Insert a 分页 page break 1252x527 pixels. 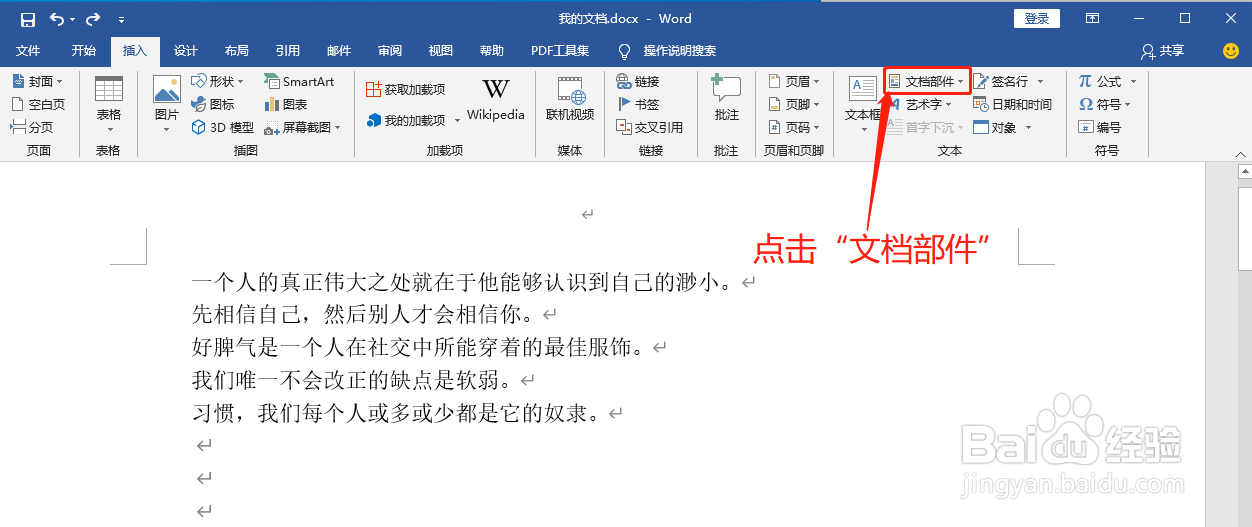point(32,127)
